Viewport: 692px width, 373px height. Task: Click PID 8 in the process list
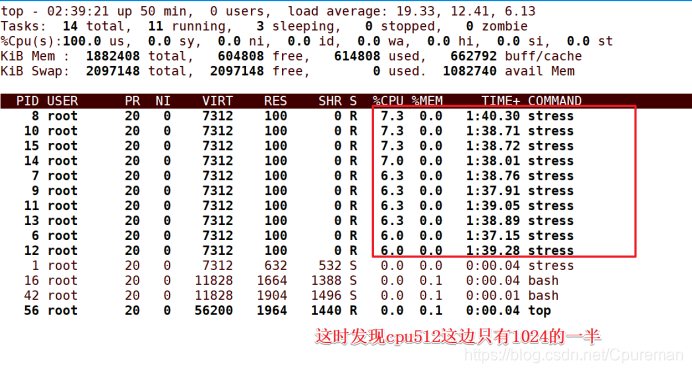click(35, 116)
